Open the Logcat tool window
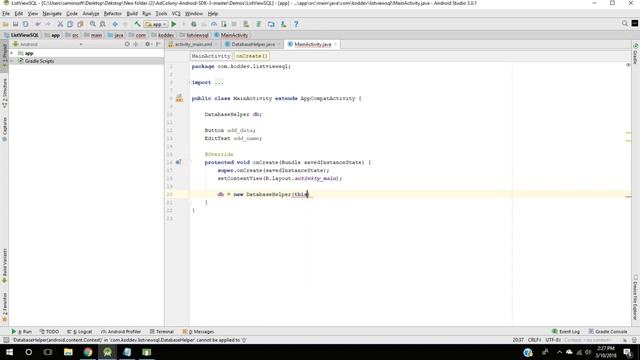Image resolution: width=640 pixels, height=360 pixels. (x=80, y=331)
